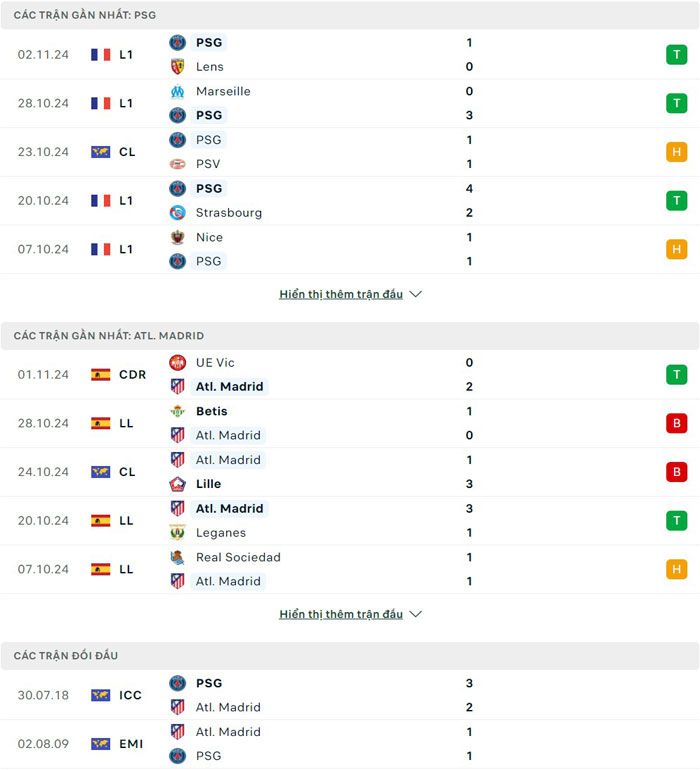Select the France flag on 28.10.24 Marseille match

[100, 103]
